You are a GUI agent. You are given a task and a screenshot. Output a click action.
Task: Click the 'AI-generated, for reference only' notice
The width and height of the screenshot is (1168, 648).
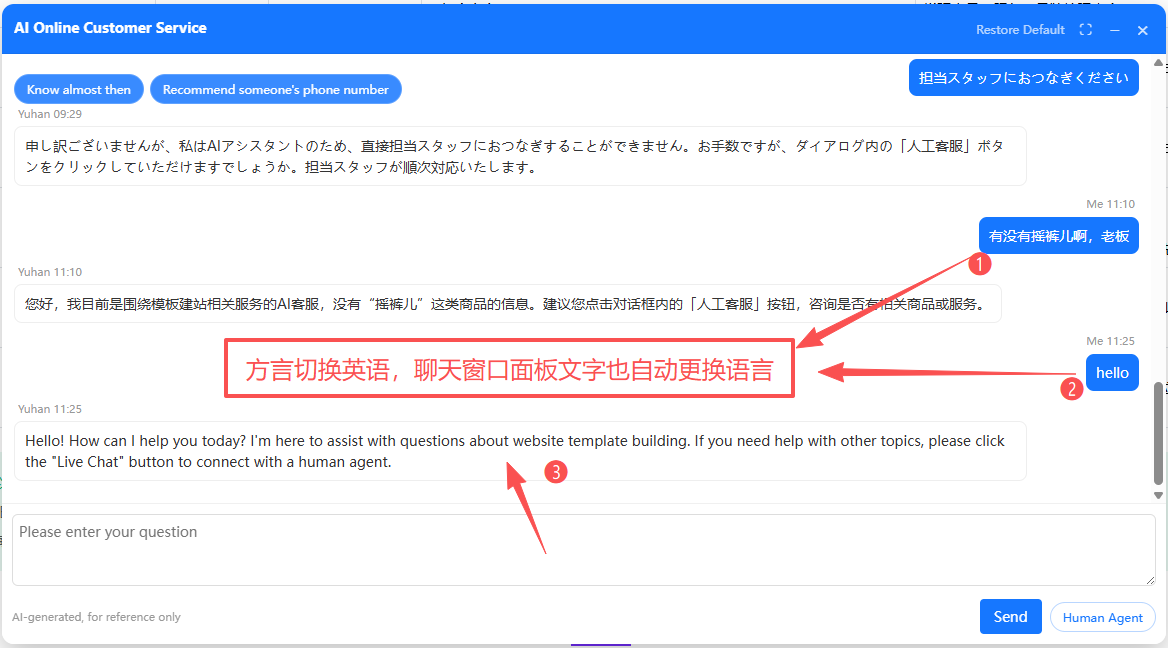coord(96,617)
